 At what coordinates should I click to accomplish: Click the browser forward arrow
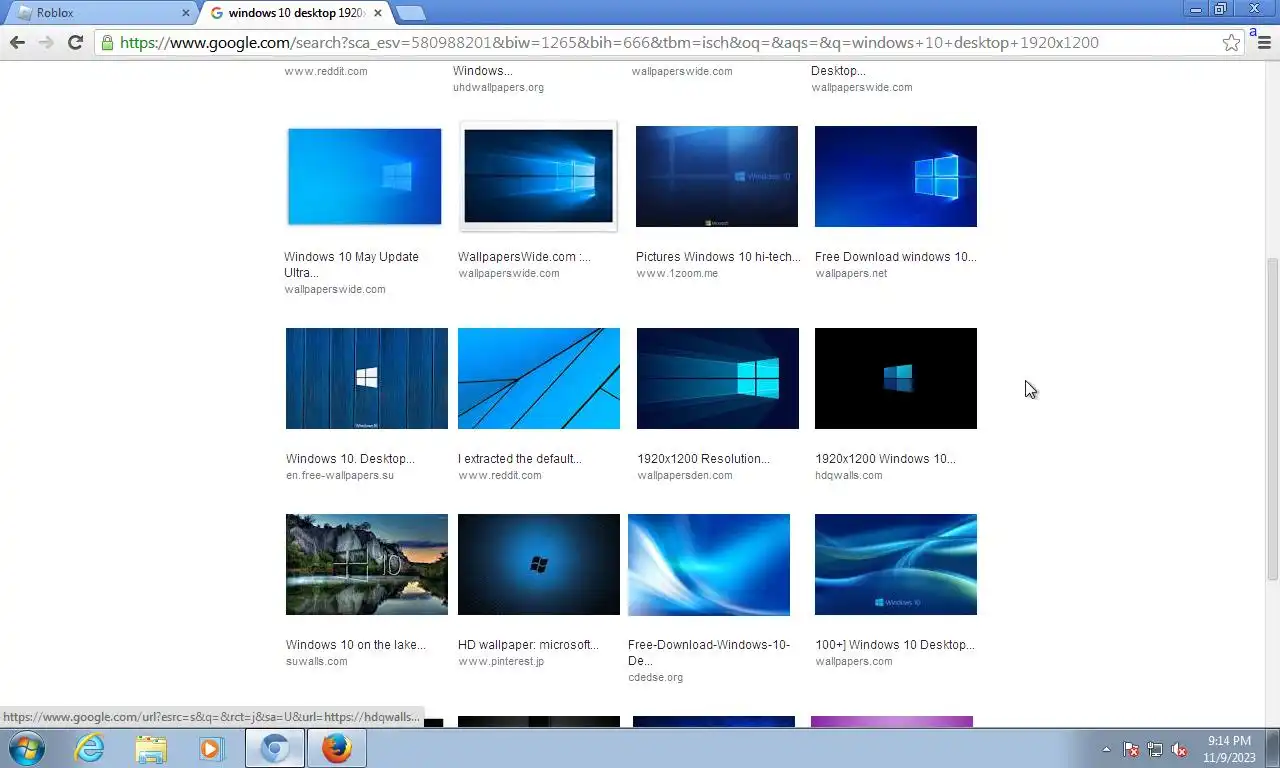(45, 42)
